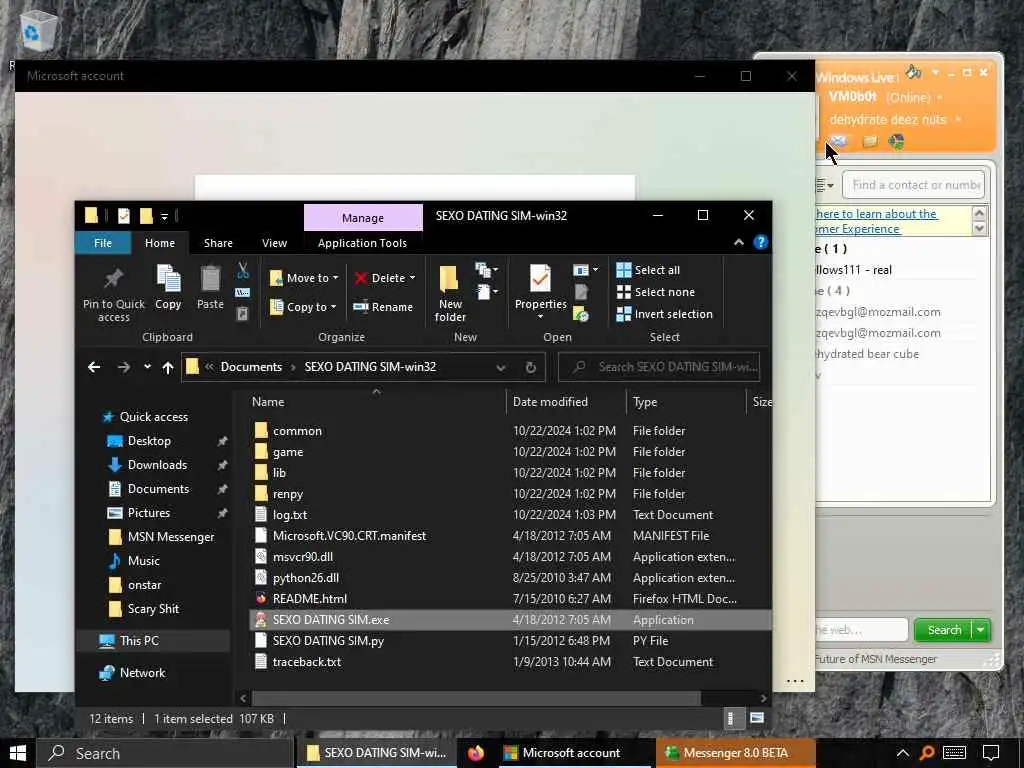Click the Large icons view in status bar
The width and height of the screenshot is (1024, 768).
tap(757, 718)
